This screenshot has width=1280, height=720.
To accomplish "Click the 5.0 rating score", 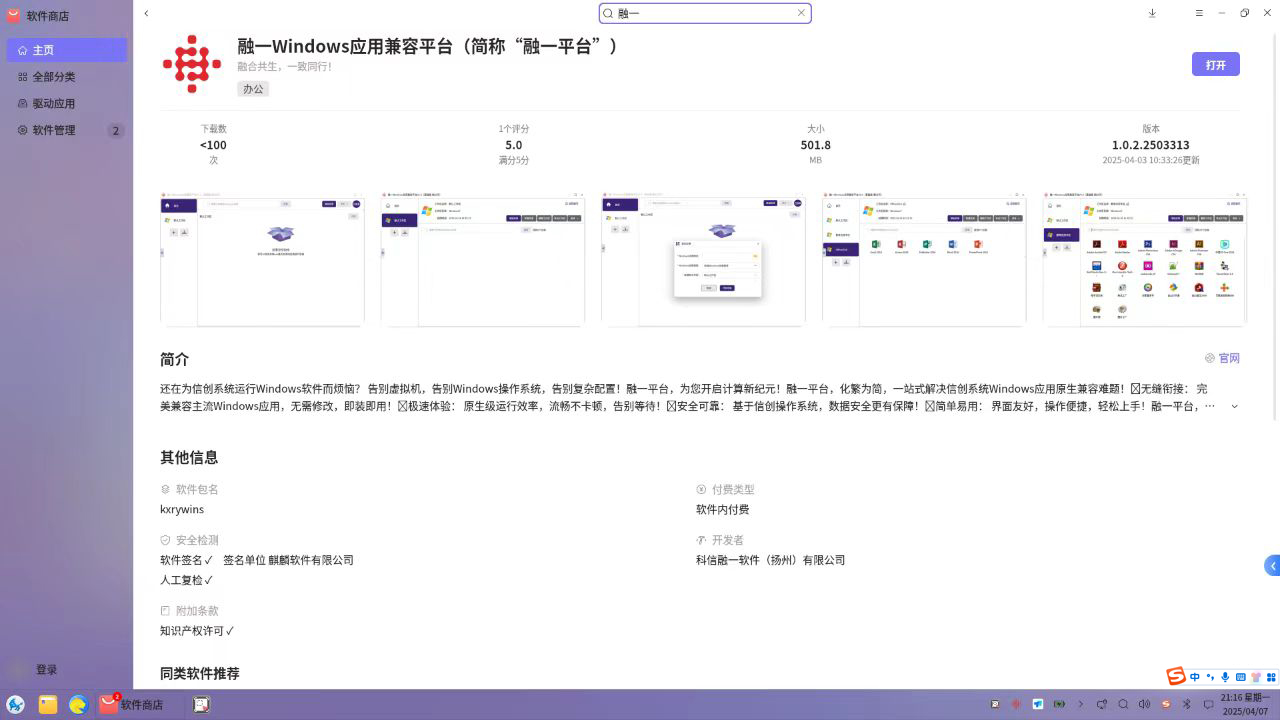I will pos(514,145).
